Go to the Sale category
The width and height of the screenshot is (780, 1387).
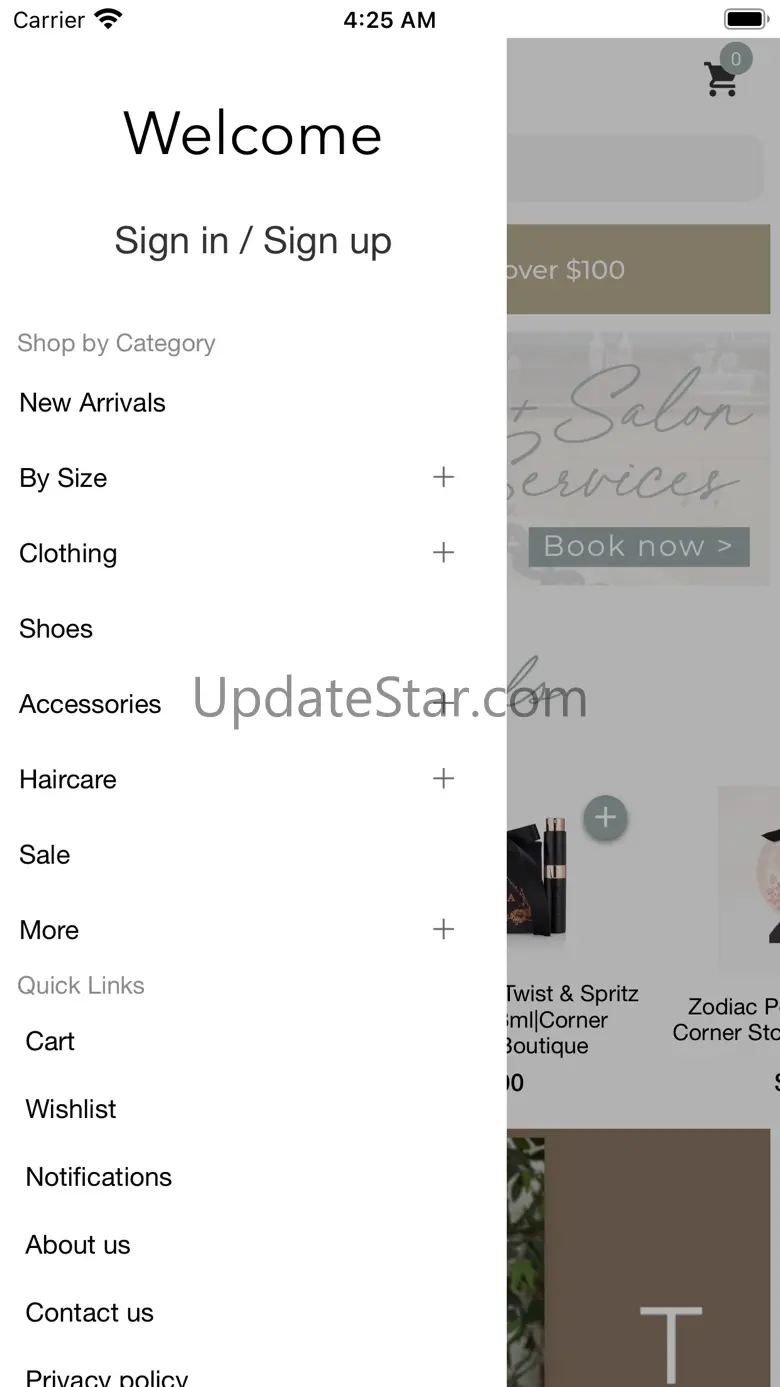tap(45, 855)
